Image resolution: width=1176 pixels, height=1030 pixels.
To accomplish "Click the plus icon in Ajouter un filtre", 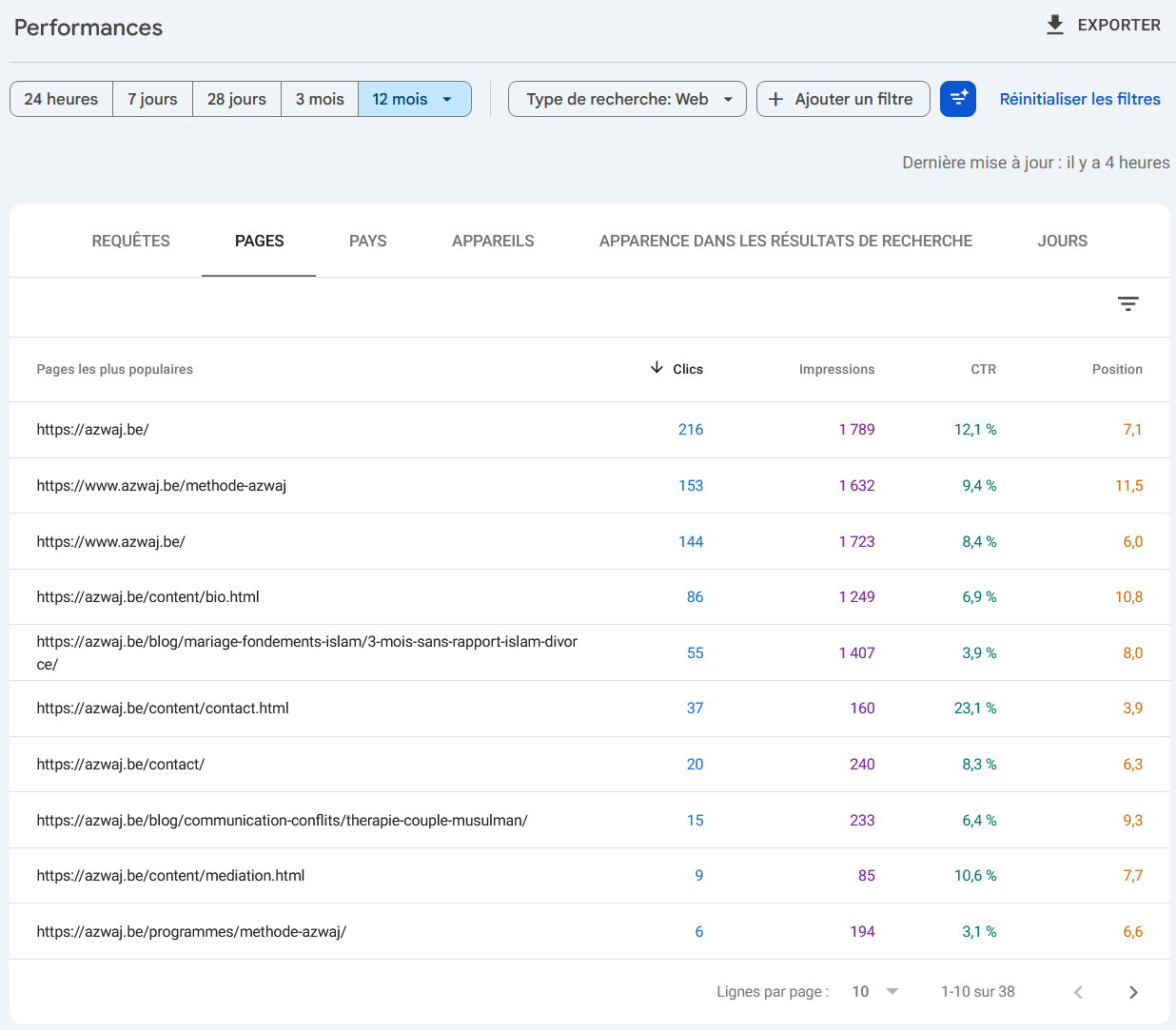I will (775, 99).
